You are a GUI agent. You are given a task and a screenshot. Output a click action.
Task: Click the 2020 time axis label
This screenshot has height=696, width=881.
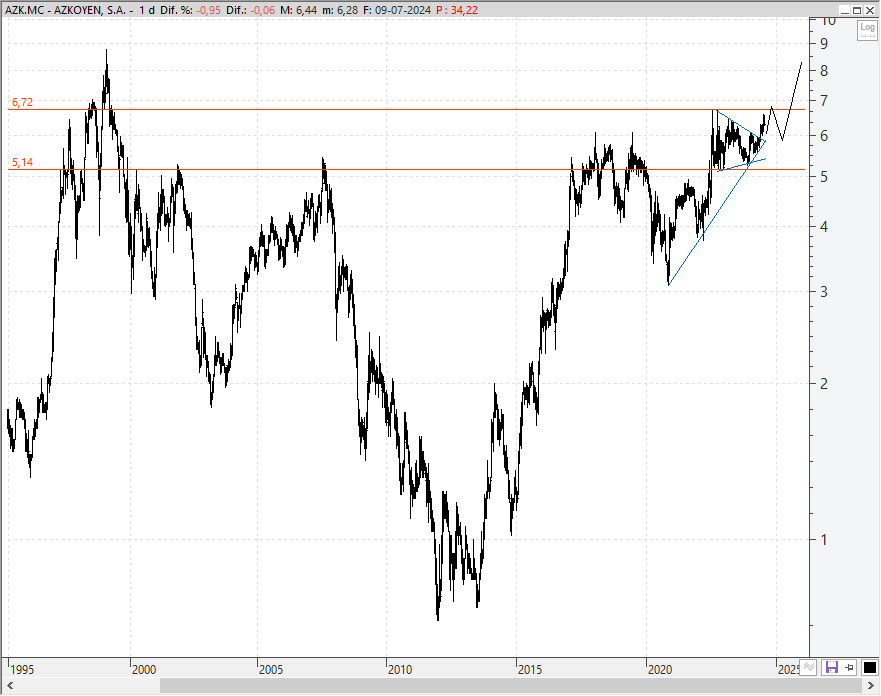660,670
